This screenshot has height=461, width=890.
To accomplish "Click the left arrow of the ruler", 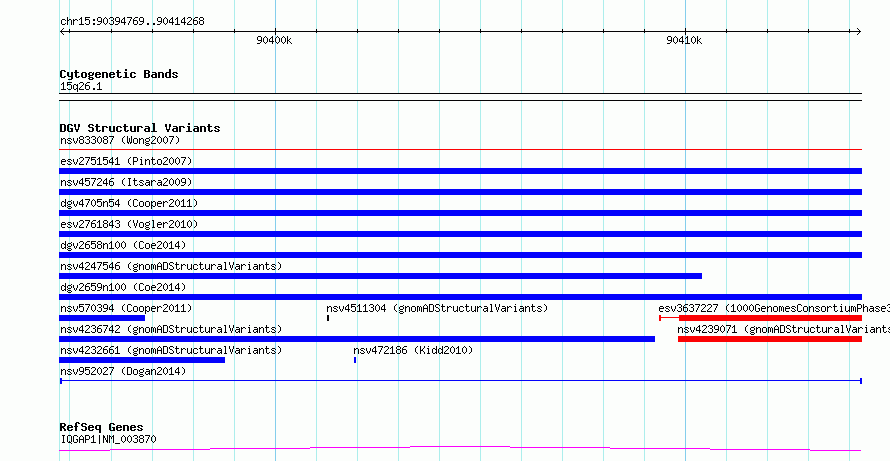I will pyautogui.click(x=63, y=31).
